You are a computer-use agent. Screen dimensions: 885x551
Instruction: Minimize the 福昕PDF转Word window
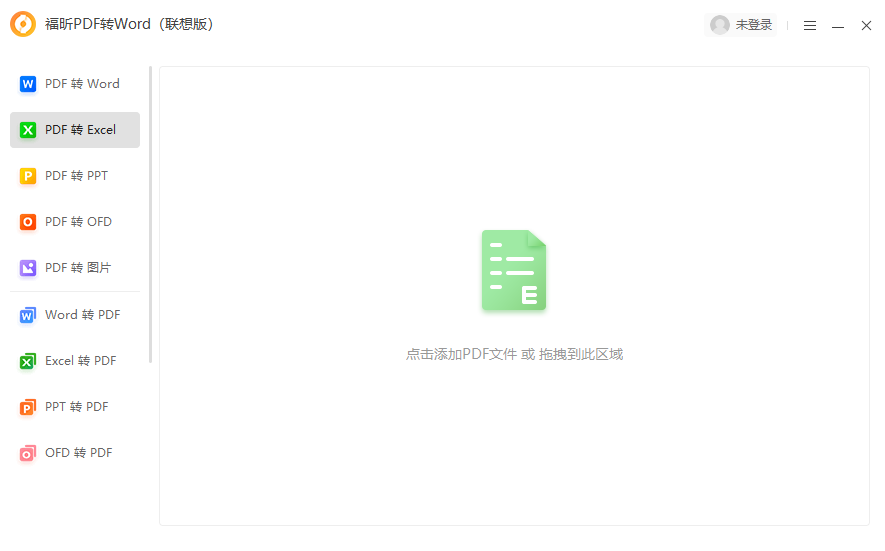pyautogui.click(x=838, y=26)
